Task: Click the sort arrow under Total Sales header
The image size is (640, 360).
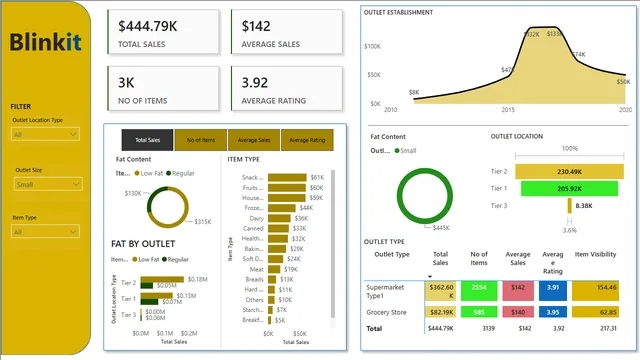Action: coord(430,277)
